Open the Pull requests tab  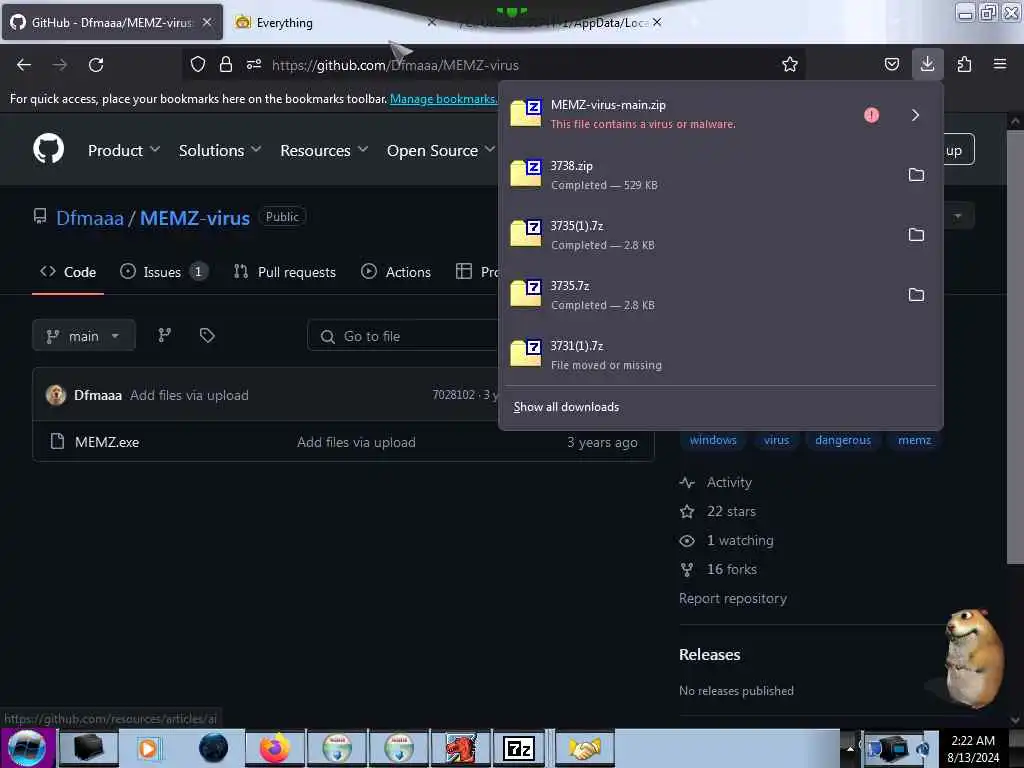(x=285, y=272)
